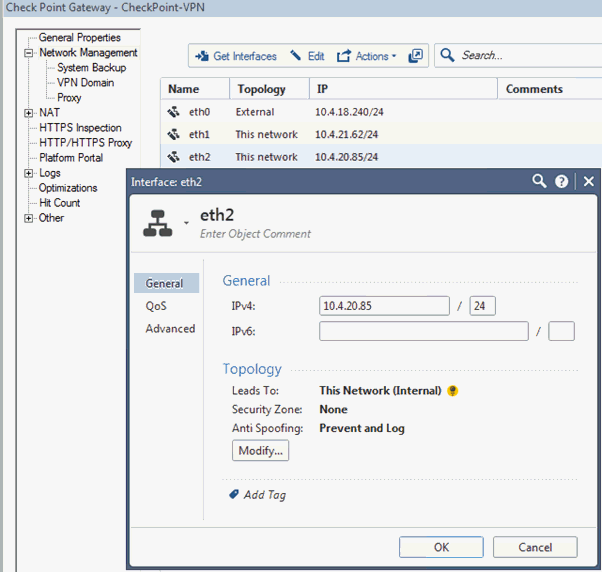Click into the IPv6 address field

423,331
